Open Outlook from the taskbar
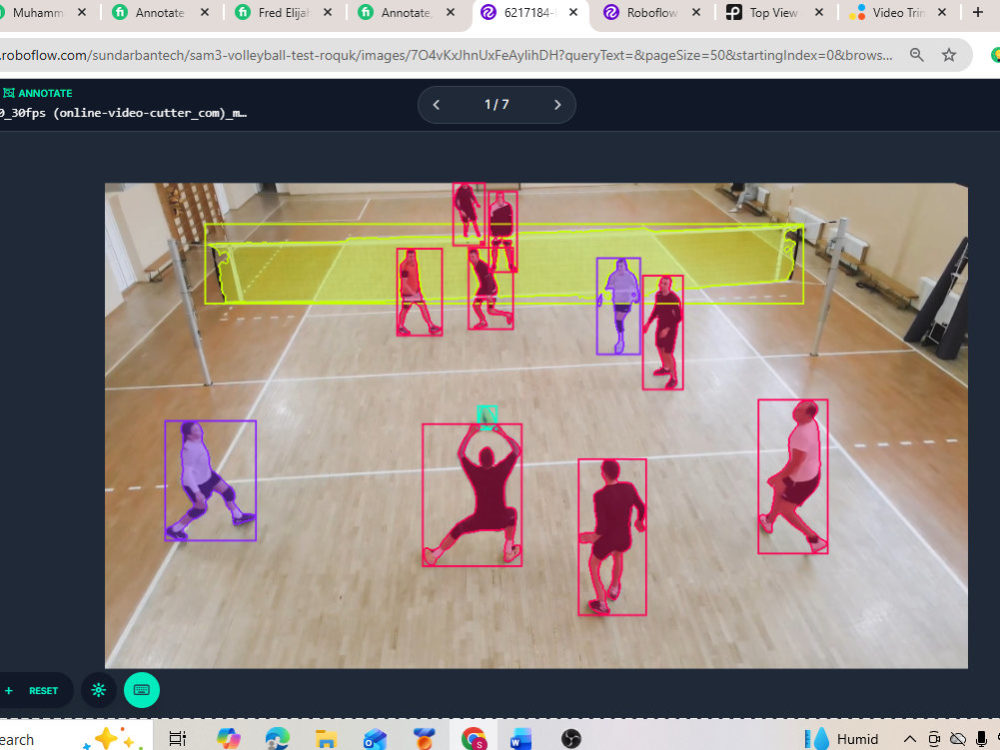This screenshot has height=750, width=1000. tap(375, 739)
